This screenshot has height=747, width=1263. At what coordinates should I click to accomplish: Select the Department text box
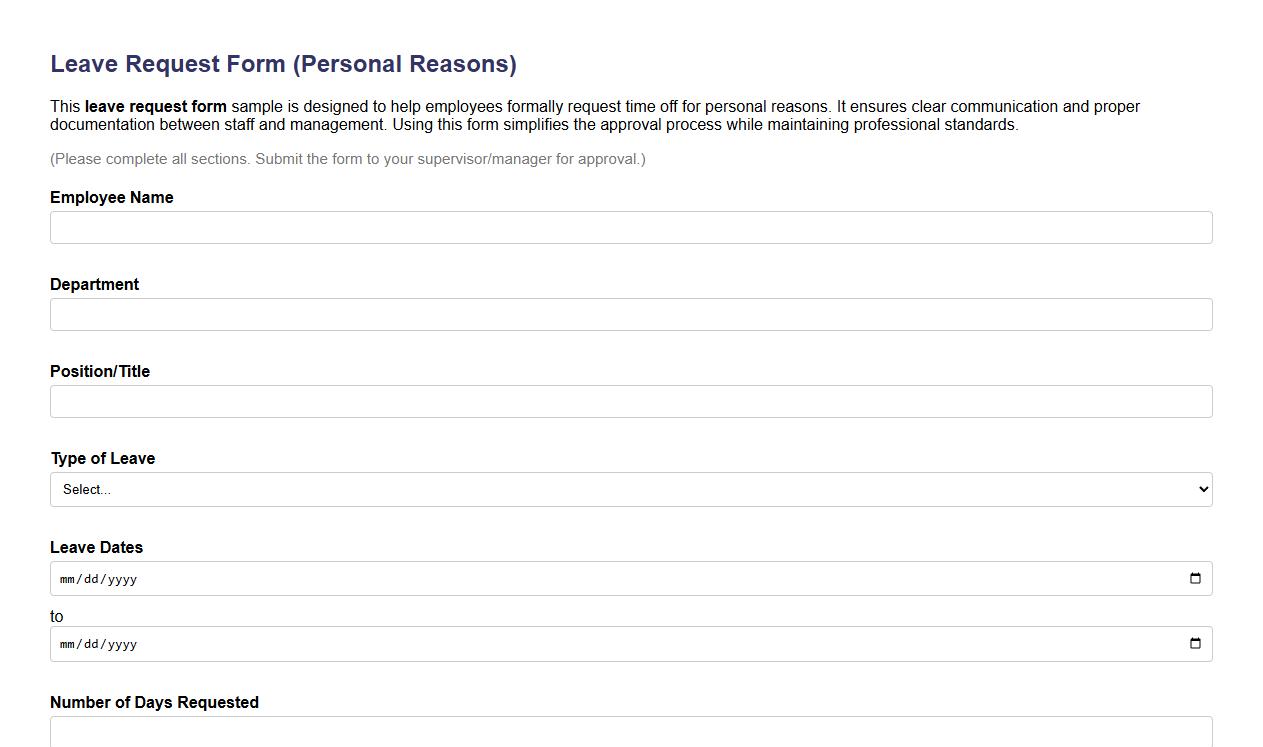pyautogui.click(x=630, y=314)
